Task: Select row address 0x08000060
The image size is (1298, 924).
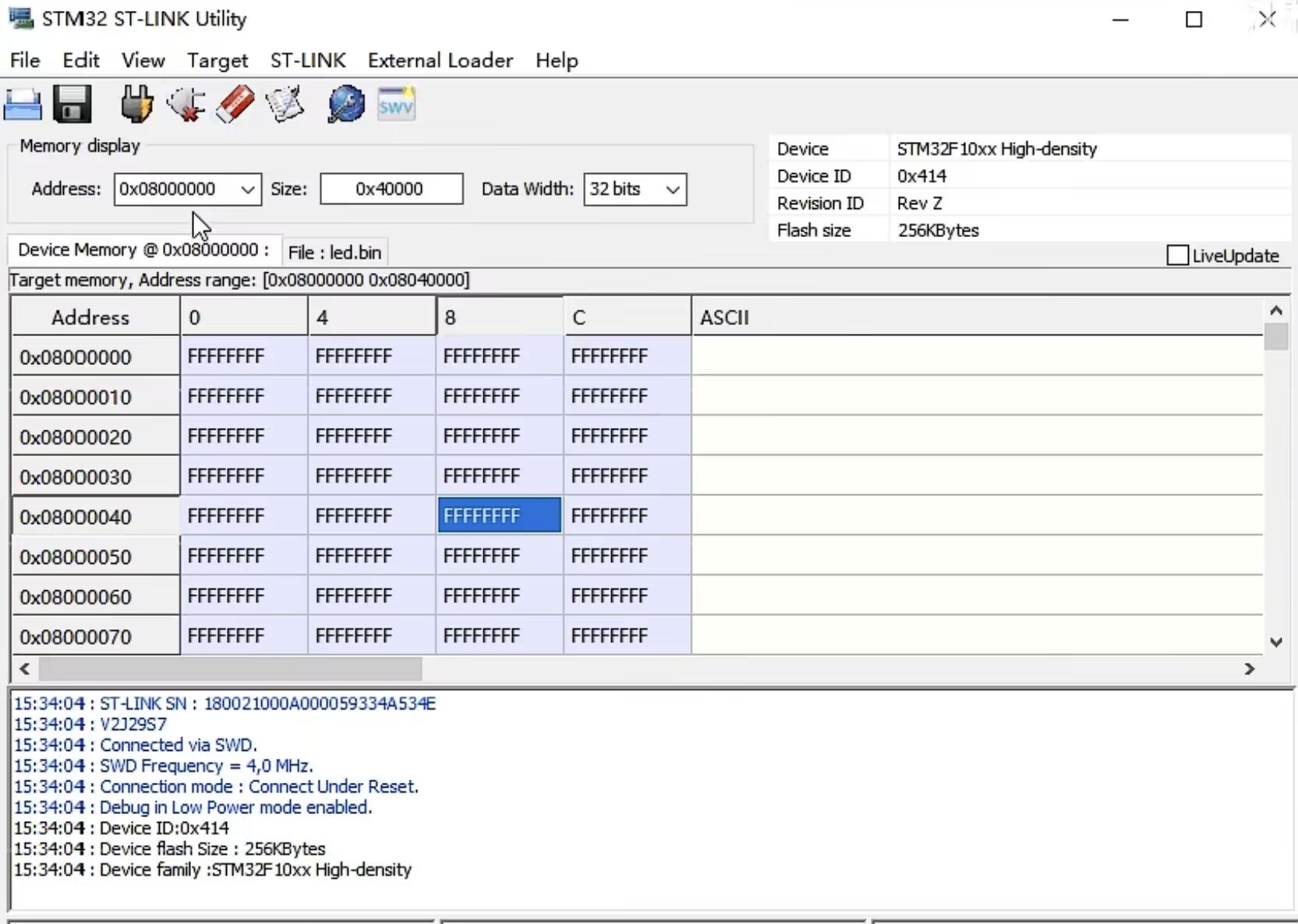Action: coord(95,597)
